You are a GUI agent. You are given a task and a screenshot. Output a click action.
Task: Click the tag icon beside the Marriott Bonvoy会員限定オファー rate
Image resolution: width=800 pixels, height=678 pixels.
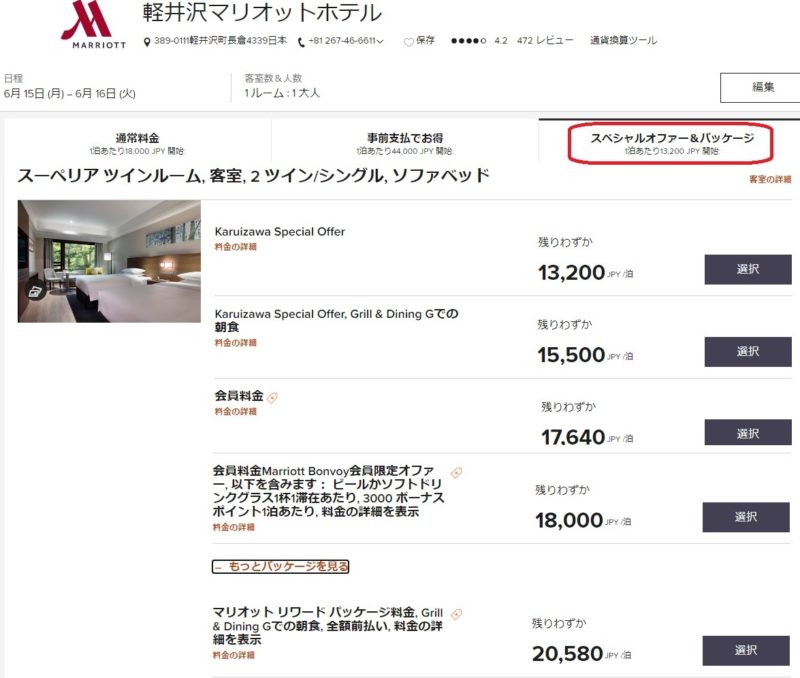(x=457, y=472)
